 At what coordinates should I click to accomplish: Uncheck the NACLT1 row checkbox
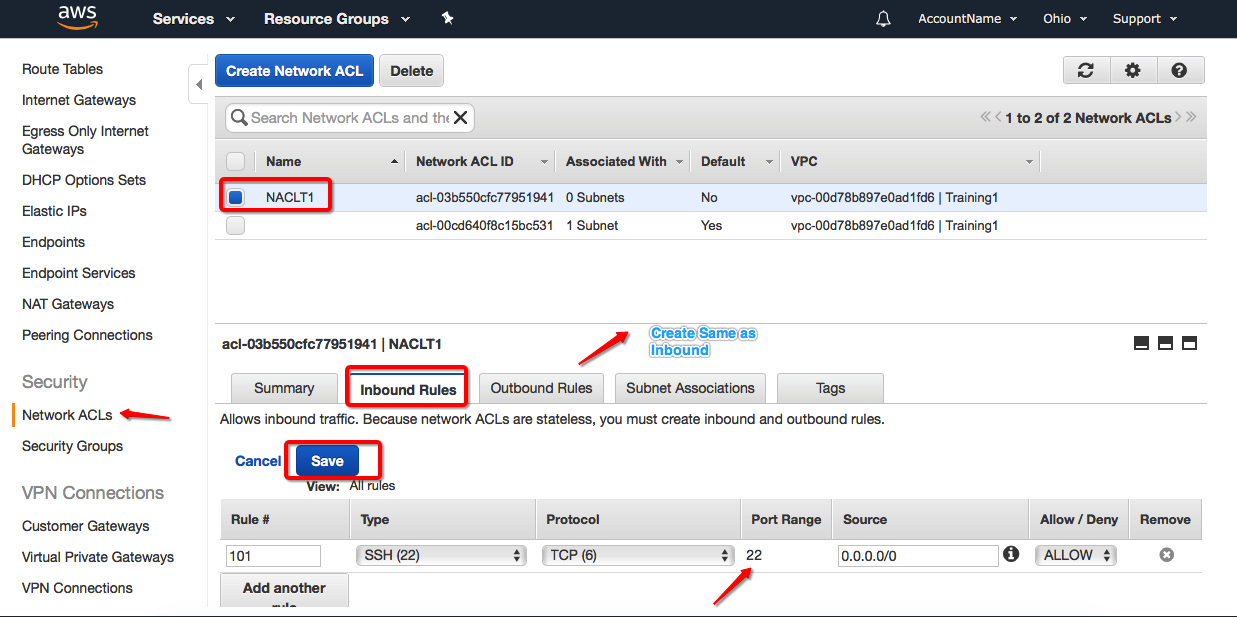coord(235,198)
